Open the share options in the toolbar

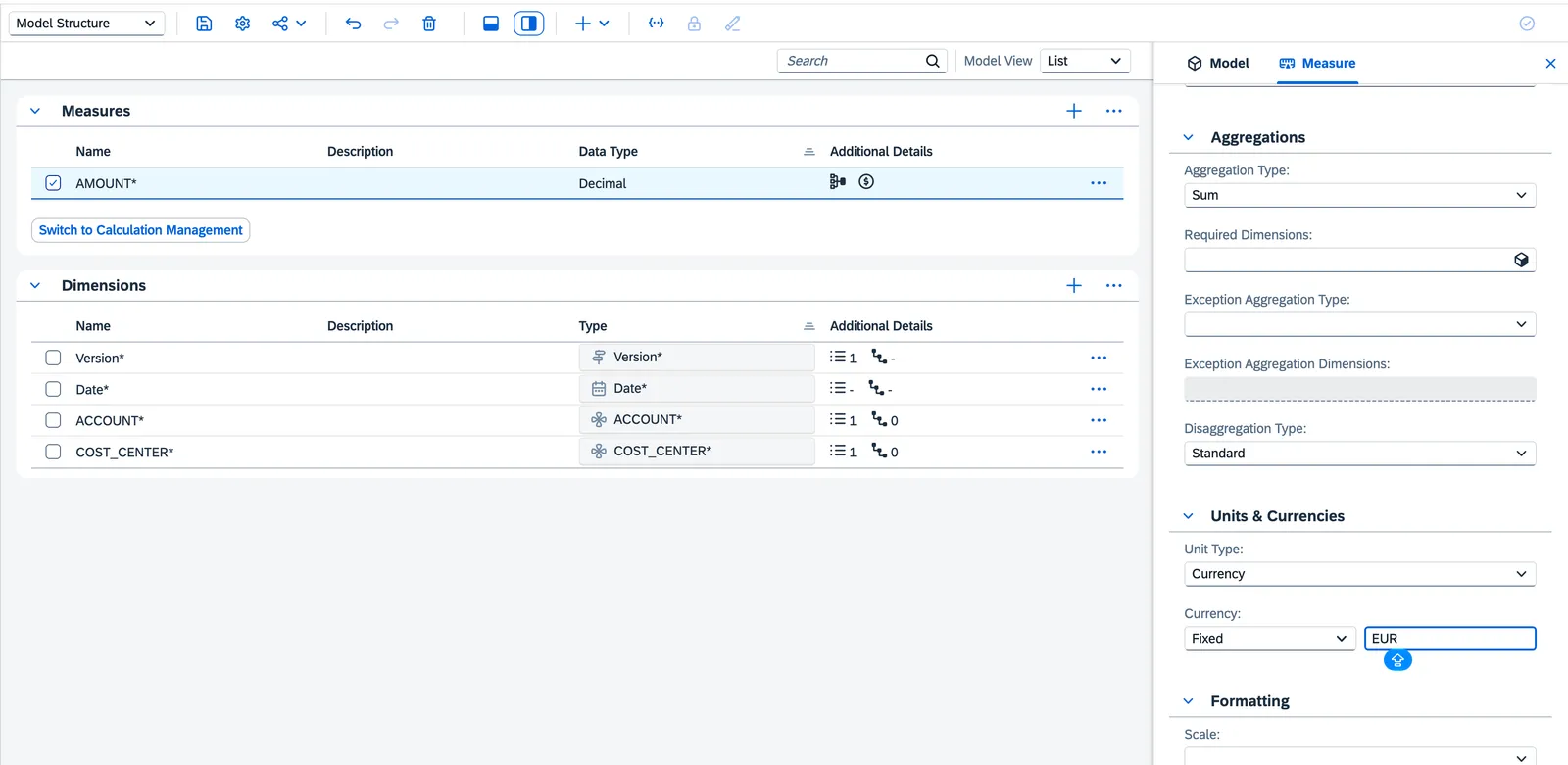coord(289,24)
